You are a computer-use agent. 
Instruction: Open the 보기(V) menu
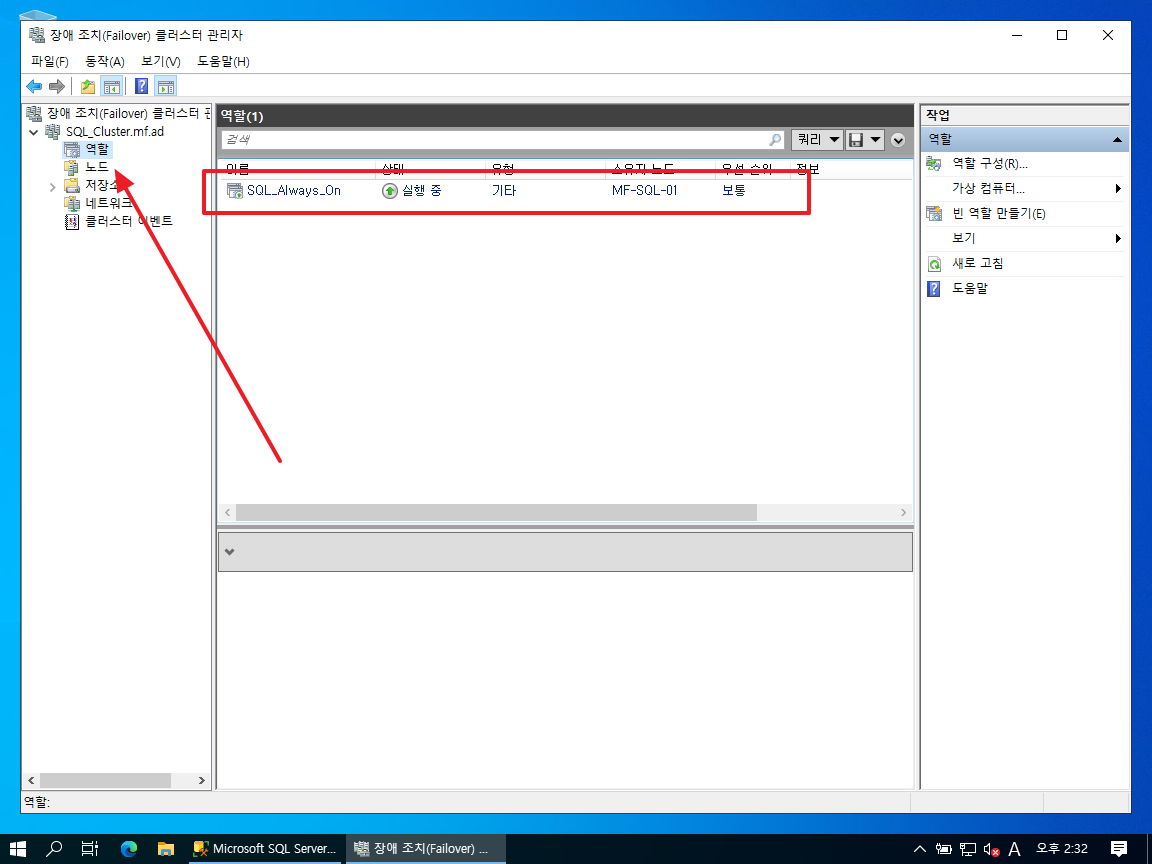160,61
